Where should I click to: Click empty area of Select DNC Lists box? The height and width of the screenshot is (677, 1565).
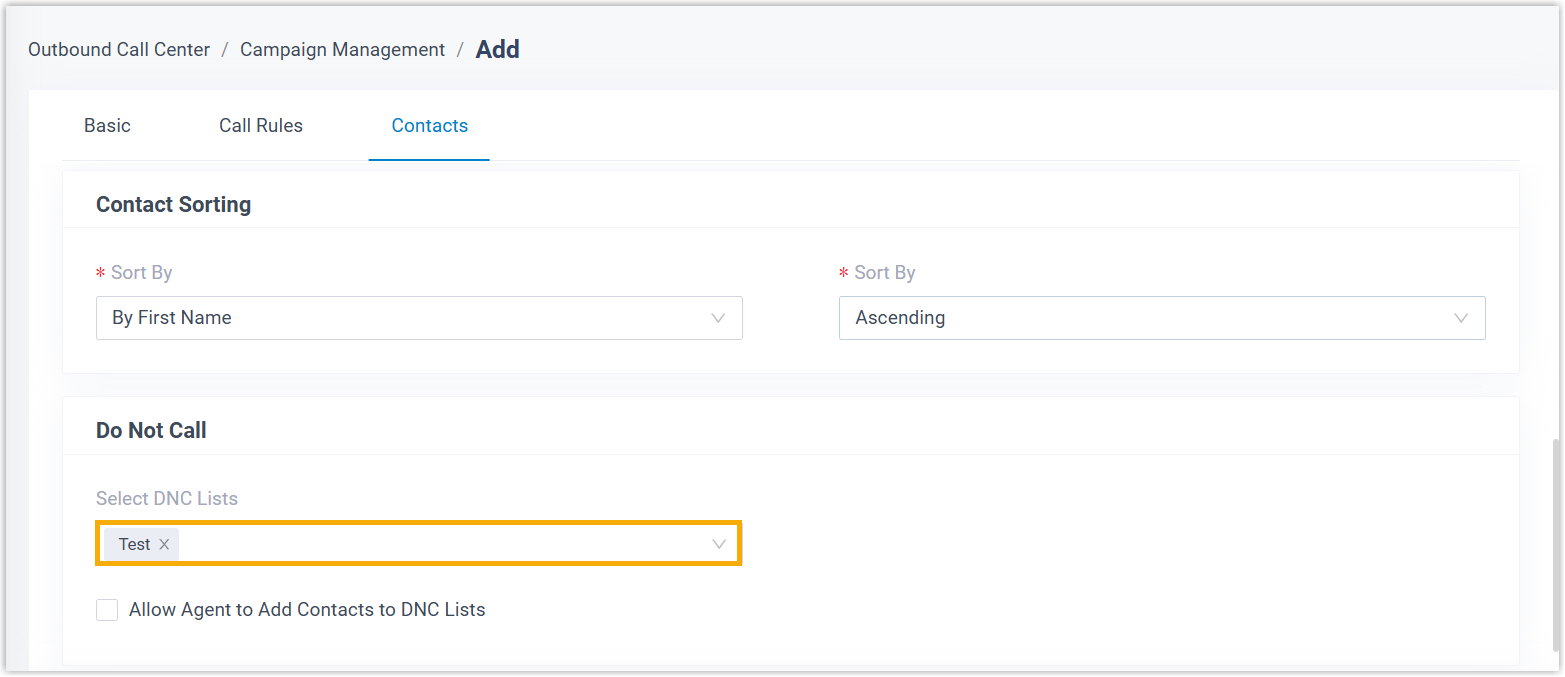pyautogui.click(x=440, y=544)
